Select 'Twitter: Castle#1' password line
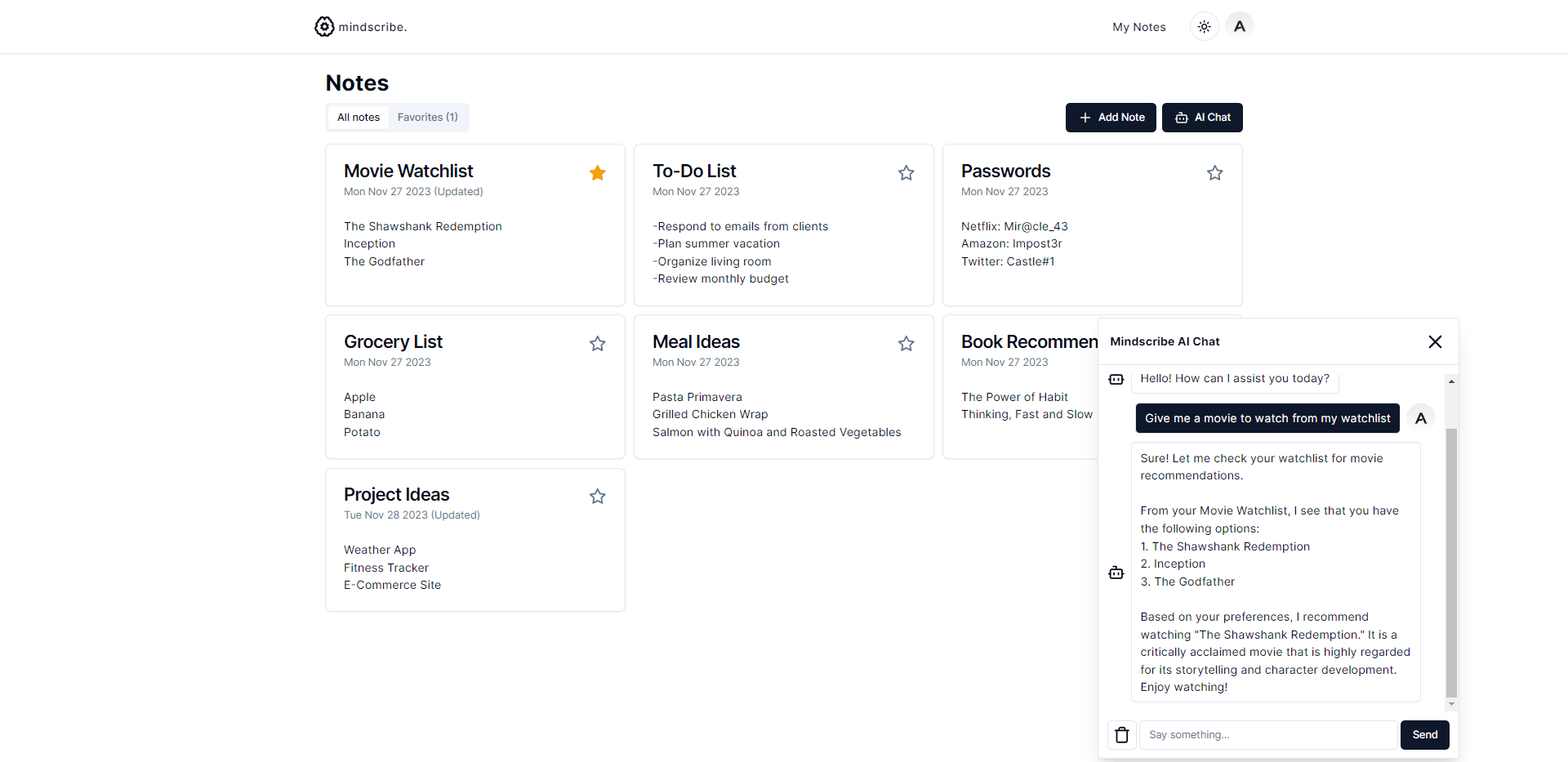The height and width of the screenshot is (762, 1568). tap(1008, 261)
